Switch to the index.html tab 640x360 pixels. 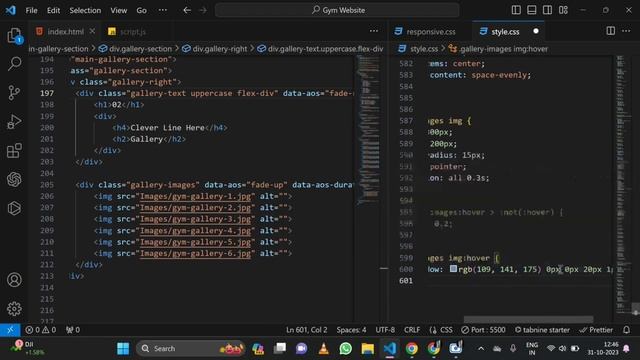tap(65, 31)
